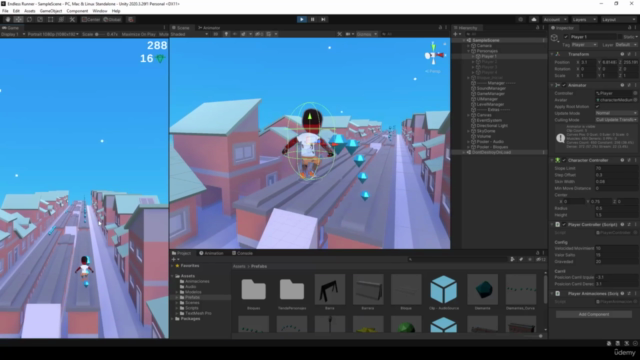
Task: Toggle Apply Root Motion checkbox
Action: [x=598, y=107]
